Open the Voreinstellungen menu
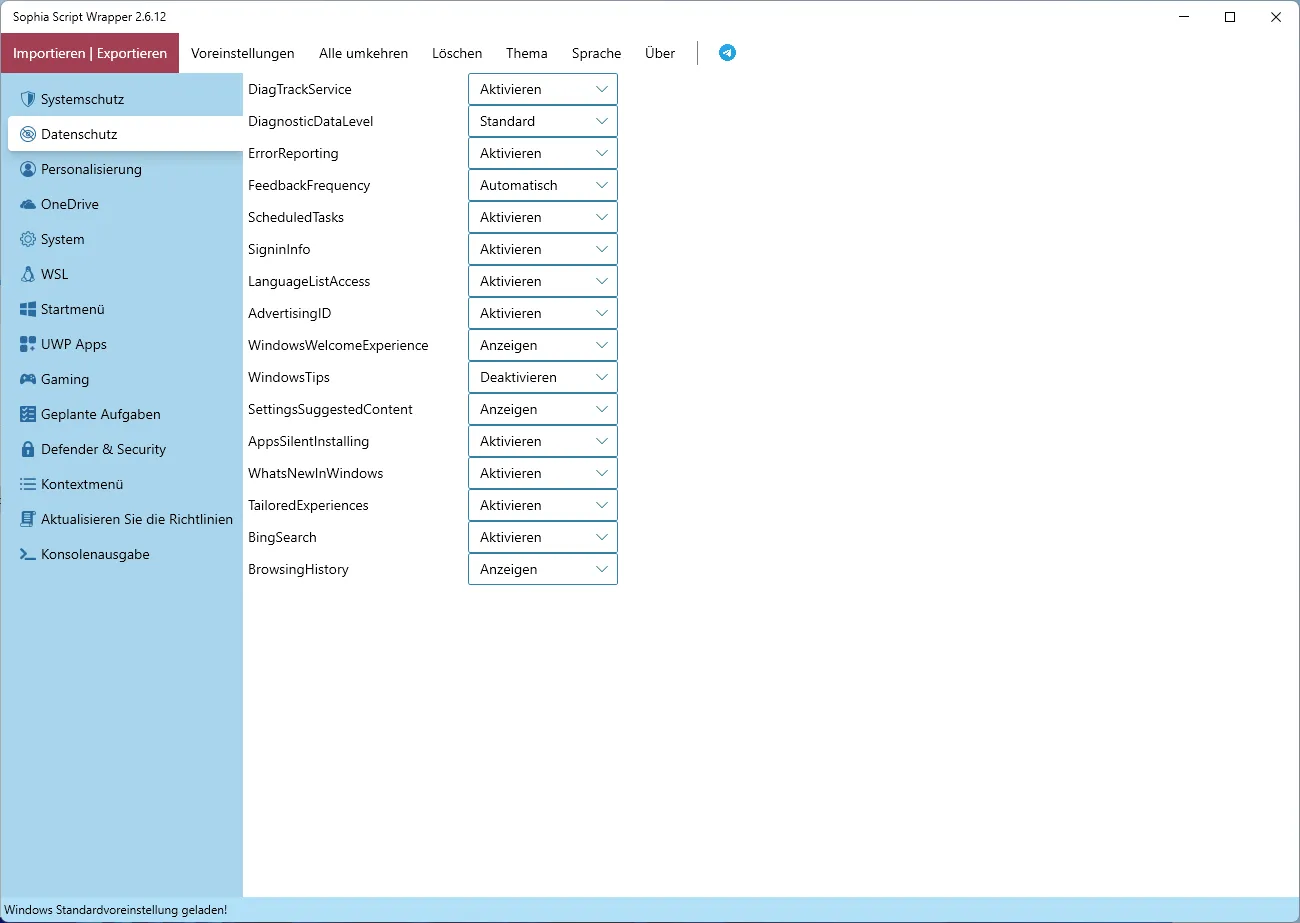The width and height of the screenshot is (1300, 923). pos(243,53)
